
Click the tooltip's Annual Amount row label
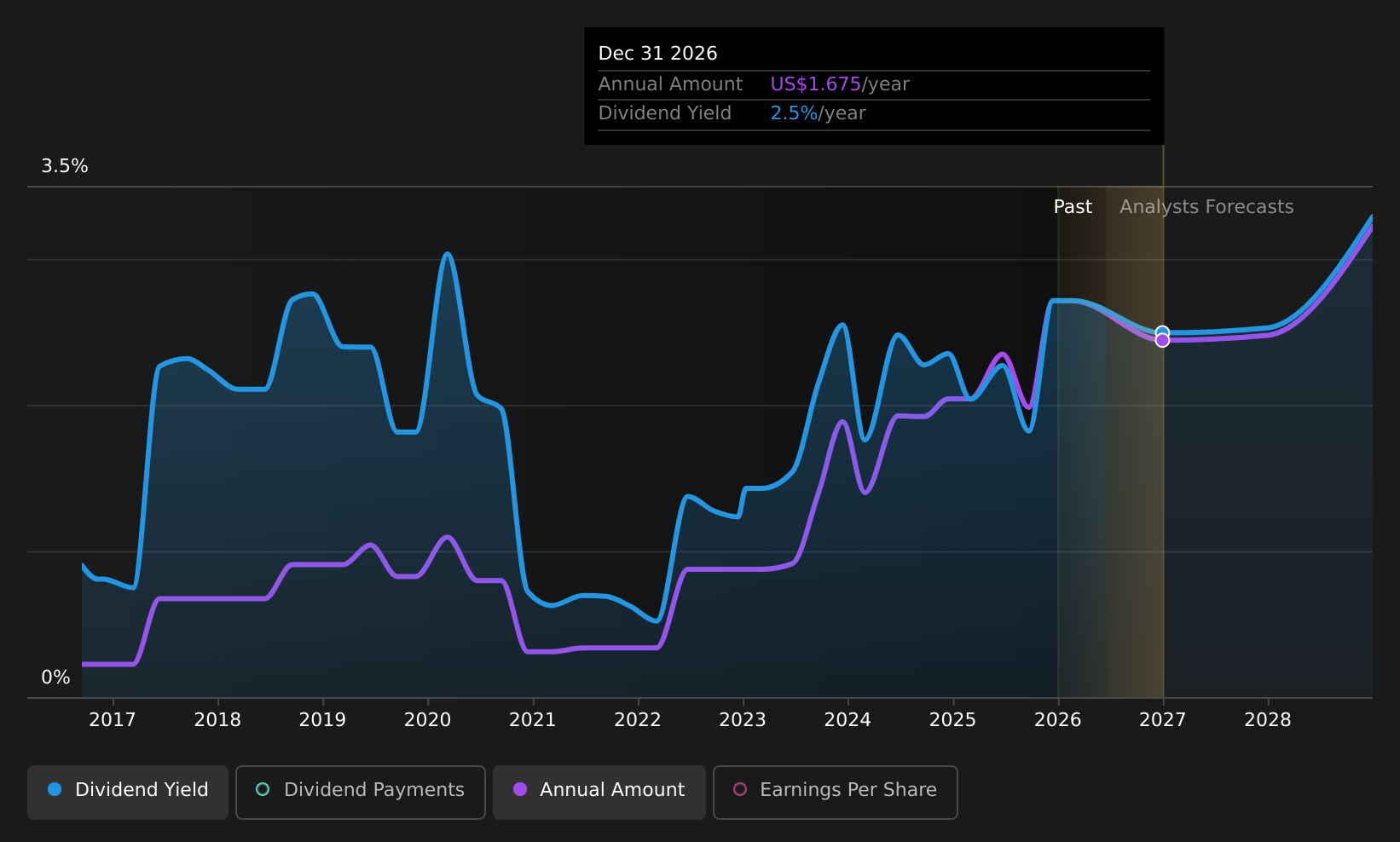click(x=670, y=84)
